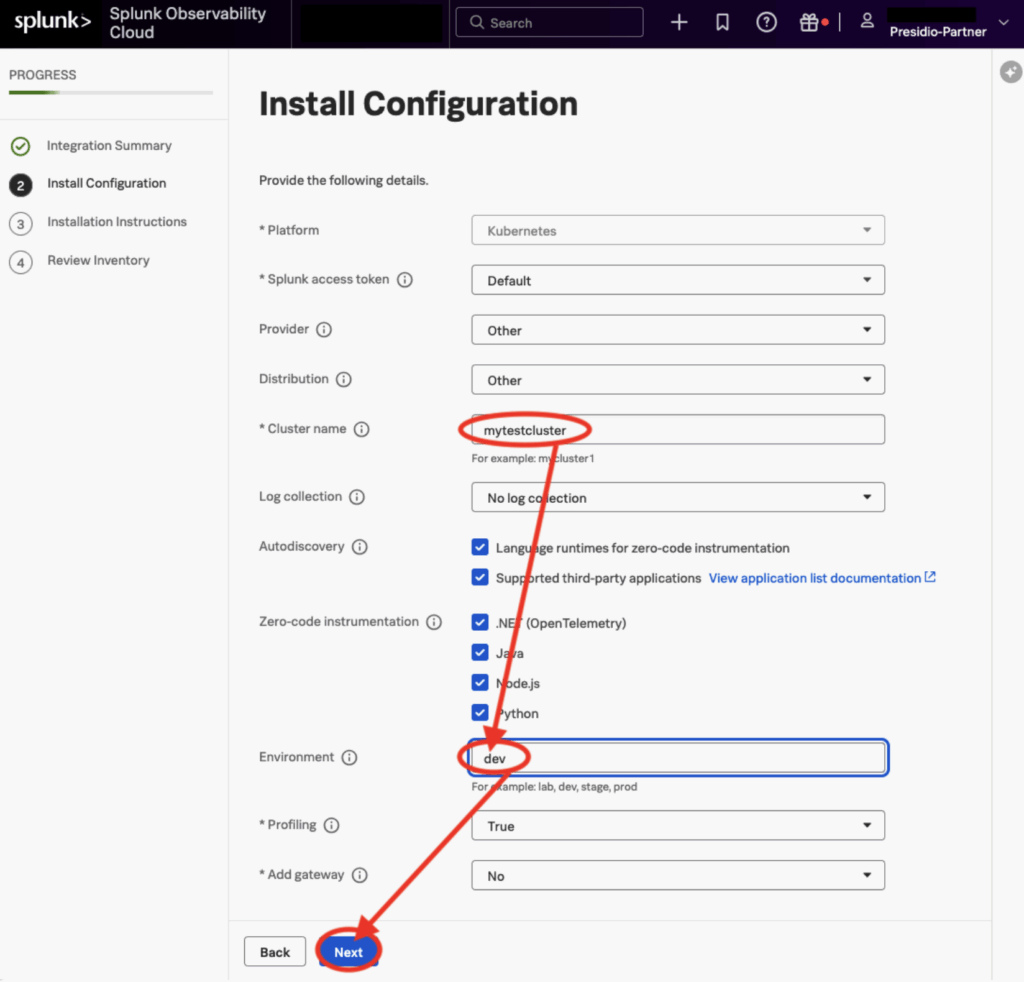The height and width of the screenshot is (982, 1024).
Task: Uncheck the Java zero-code instrumentation option
Action: [x=480, y=652]
